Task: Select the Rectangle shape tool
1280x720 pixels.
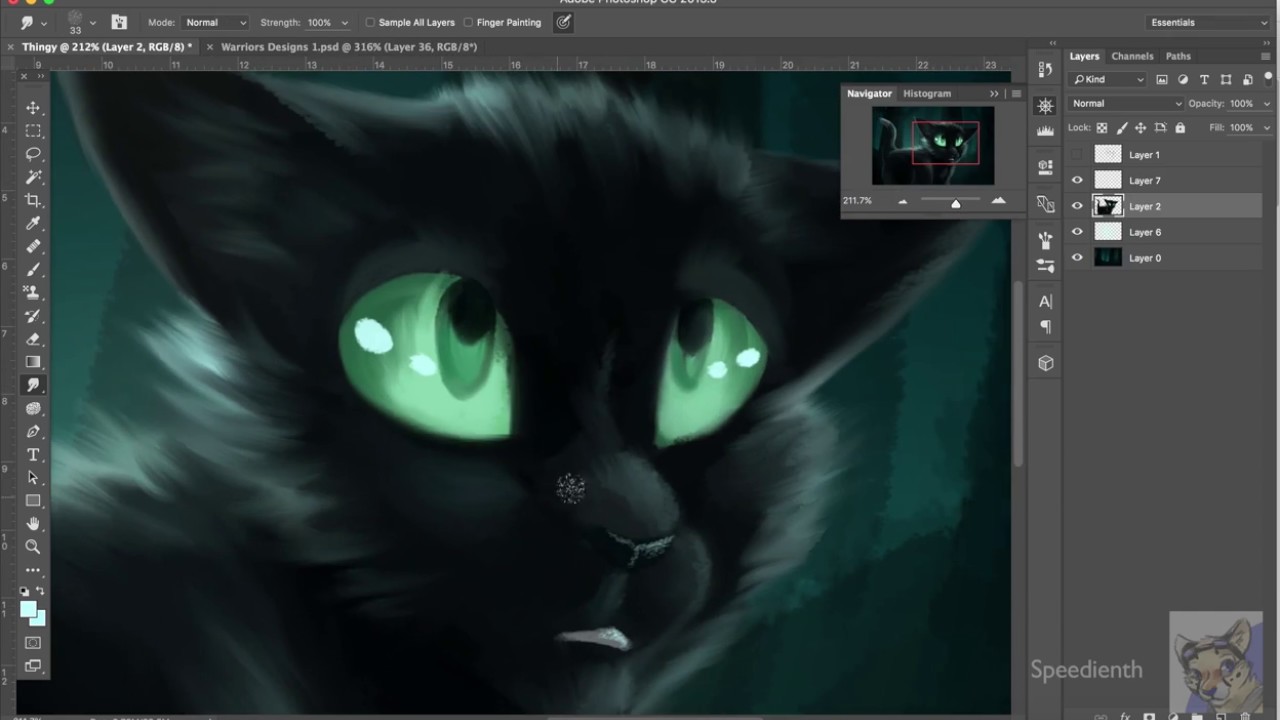Action: tap(33, 501)
